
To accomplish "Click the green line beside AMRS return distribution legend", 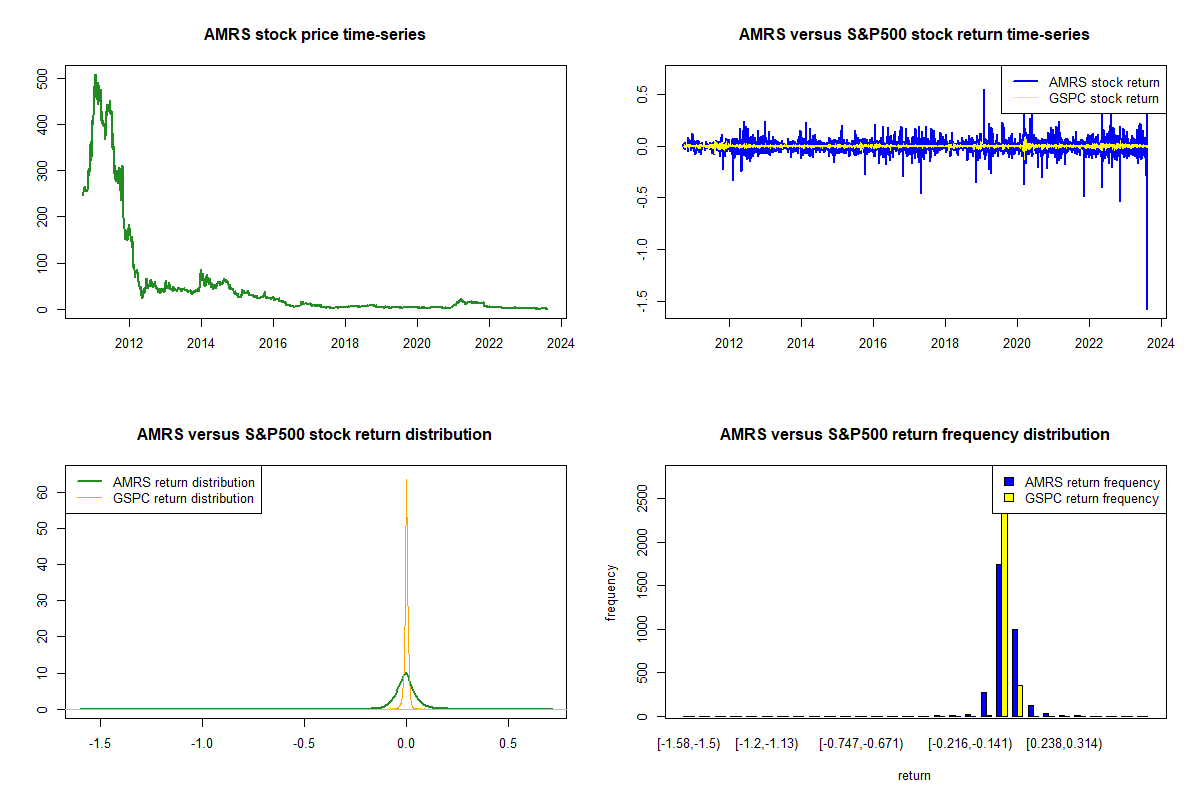I will [91, 482].
